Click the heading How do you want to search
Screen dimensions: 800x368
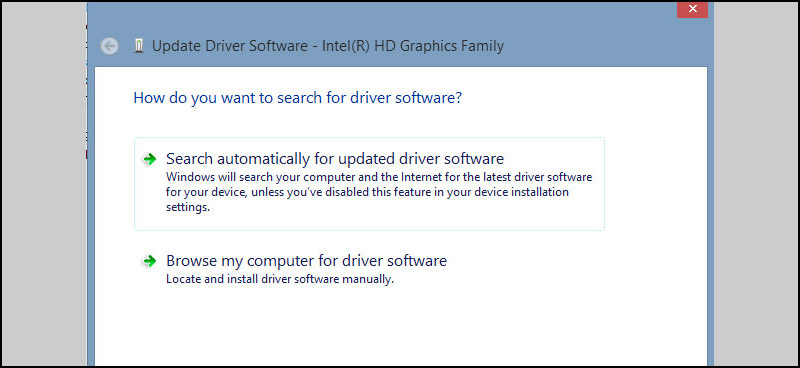click(297, 97)
